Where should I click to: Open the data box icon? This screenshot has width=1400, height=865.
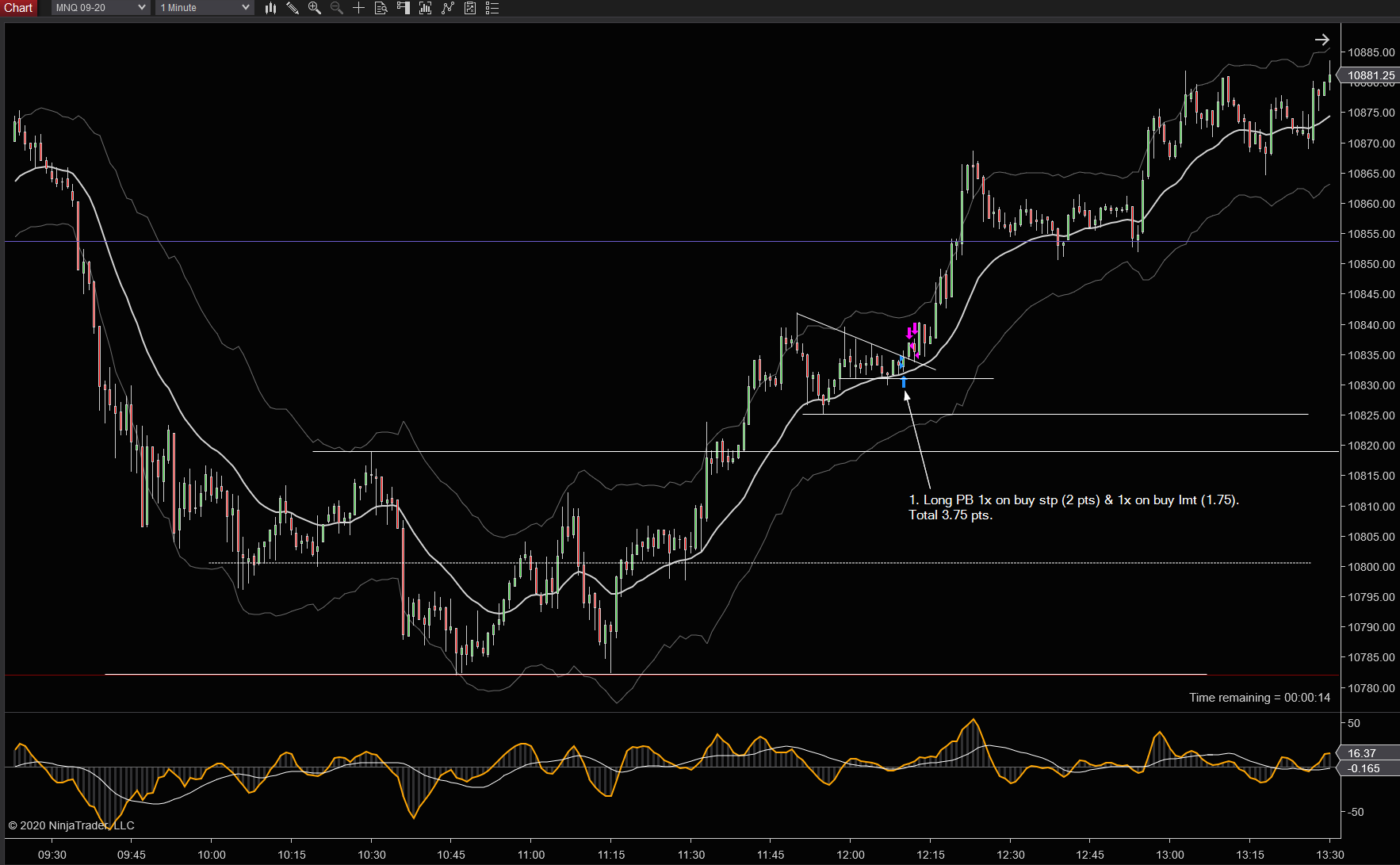pyautogui.click(x=381, y=8)
